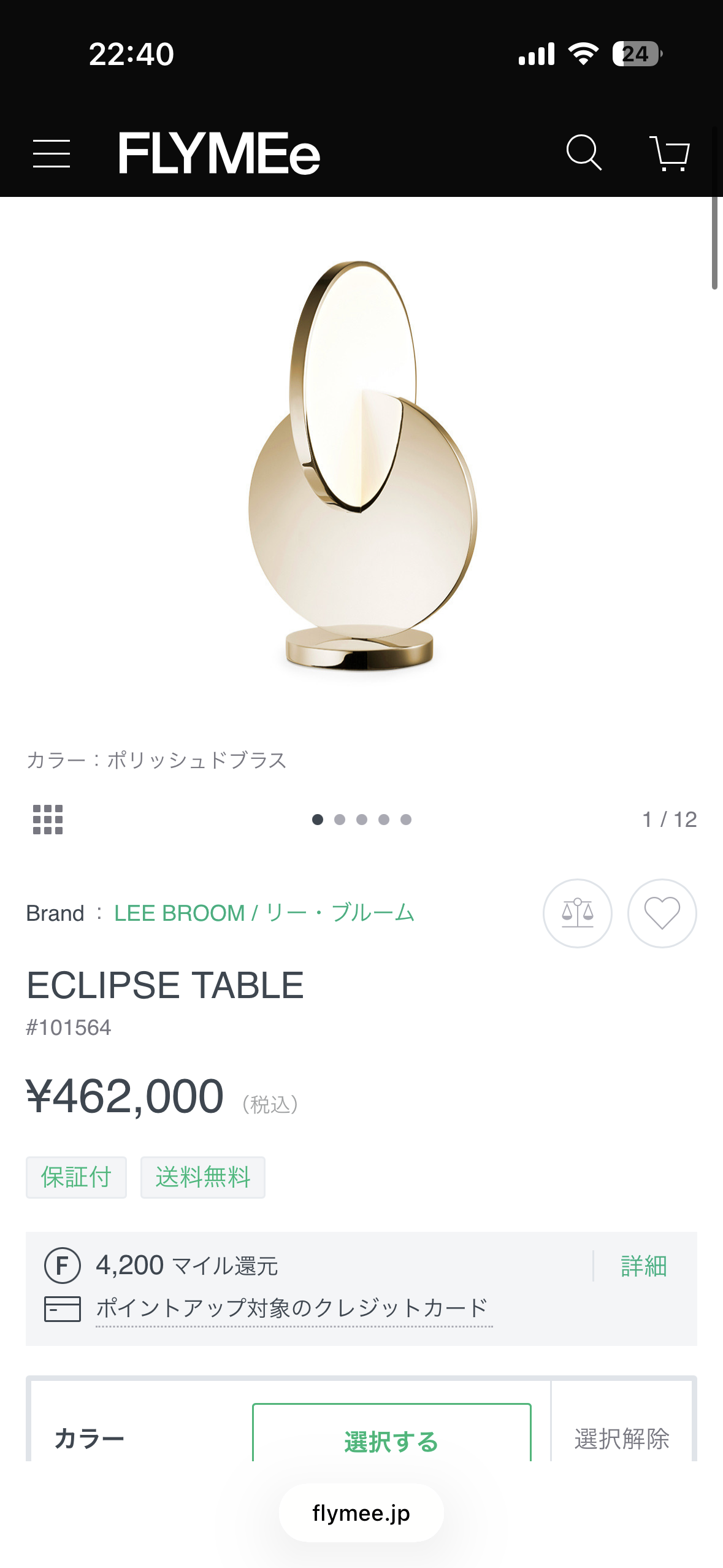Add ECLIPSE TABLE to favorites
This screenshot has height=1568, width=723.
coord(662,913)
